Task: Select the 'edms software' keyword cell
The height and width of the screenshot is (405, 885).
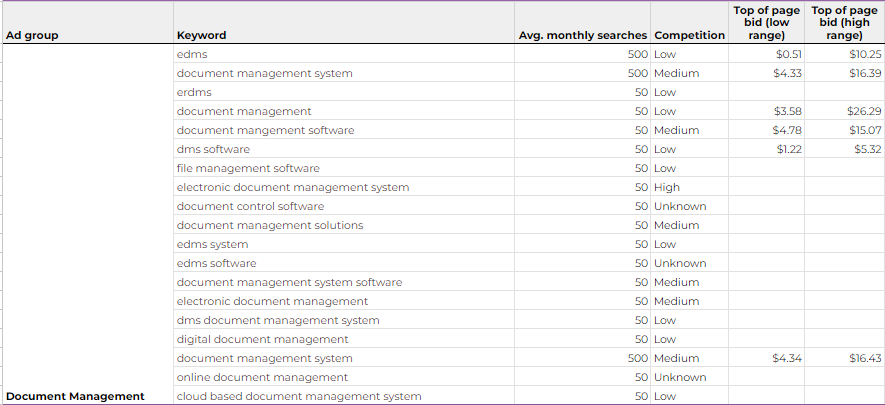Action: pos(216,263)
